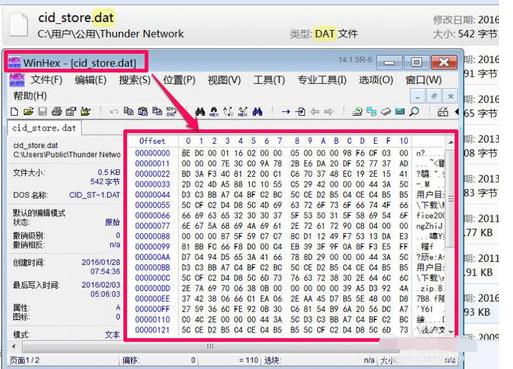Viewport: 513px width, 369px height.
Task: Open the 搜索(S) menu
Action: (135, 80)
